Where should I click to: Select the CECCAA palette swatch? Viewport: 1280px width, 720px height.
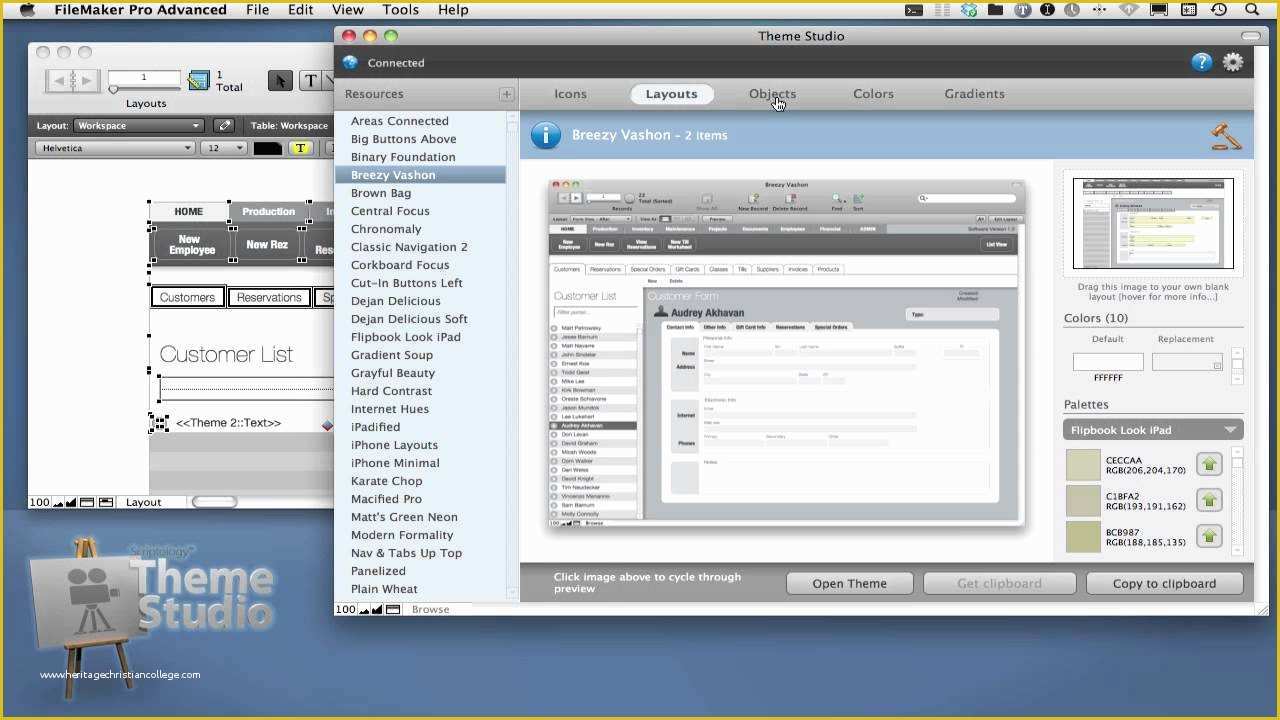(1083, 465)
